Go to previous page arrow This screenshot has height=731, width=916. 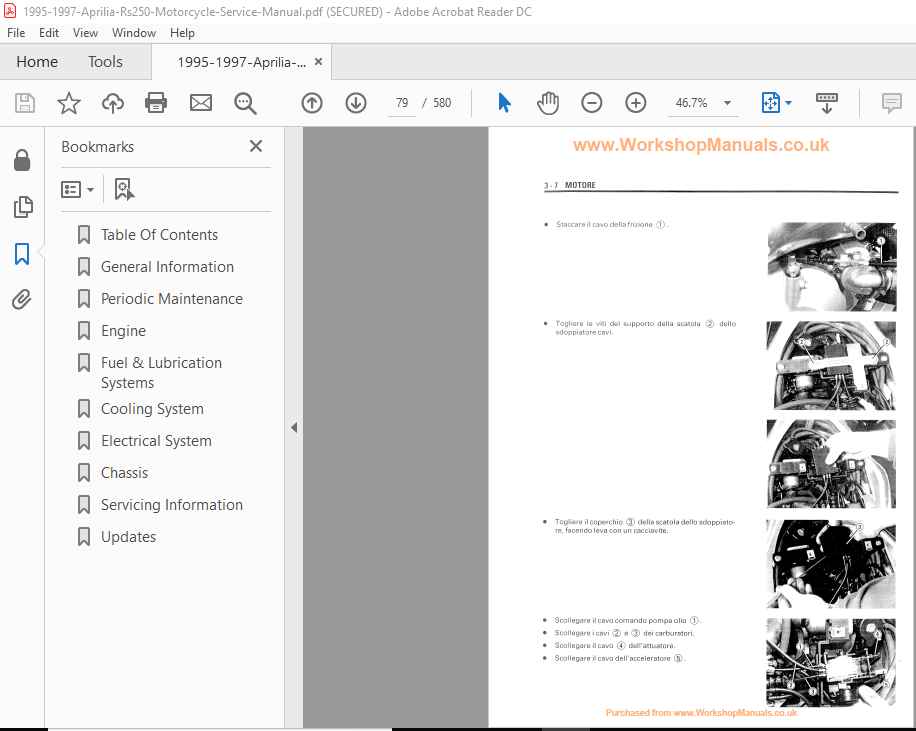pyautogui.click(x=312, y=103)
